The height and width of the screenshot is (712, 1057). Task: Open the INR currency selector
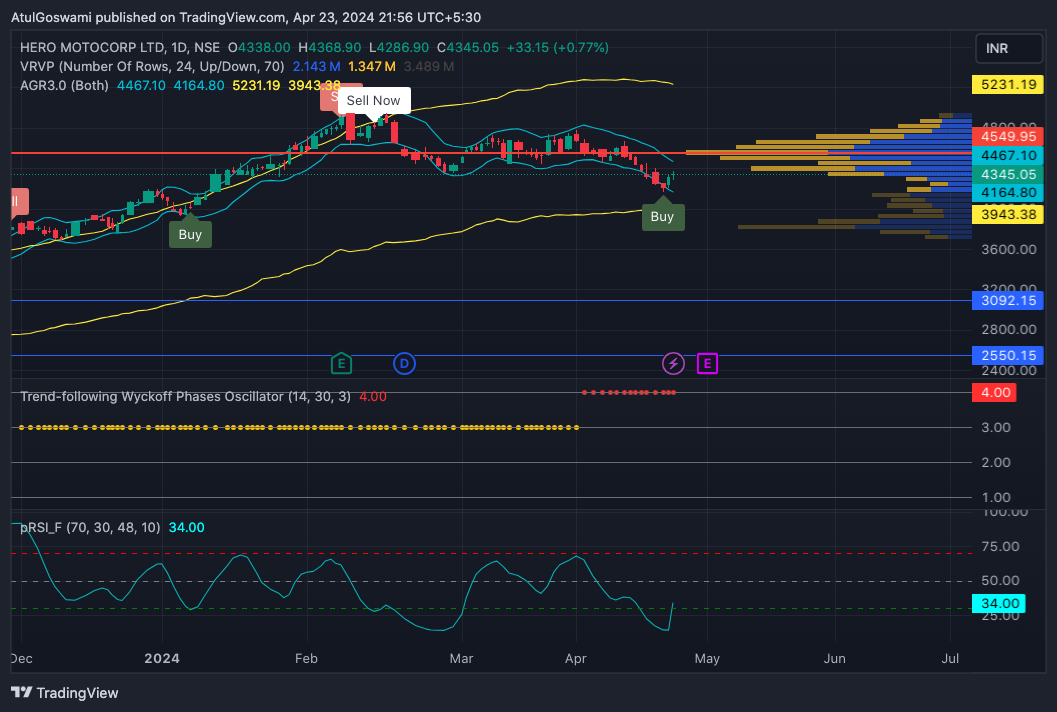point(1008,49)
